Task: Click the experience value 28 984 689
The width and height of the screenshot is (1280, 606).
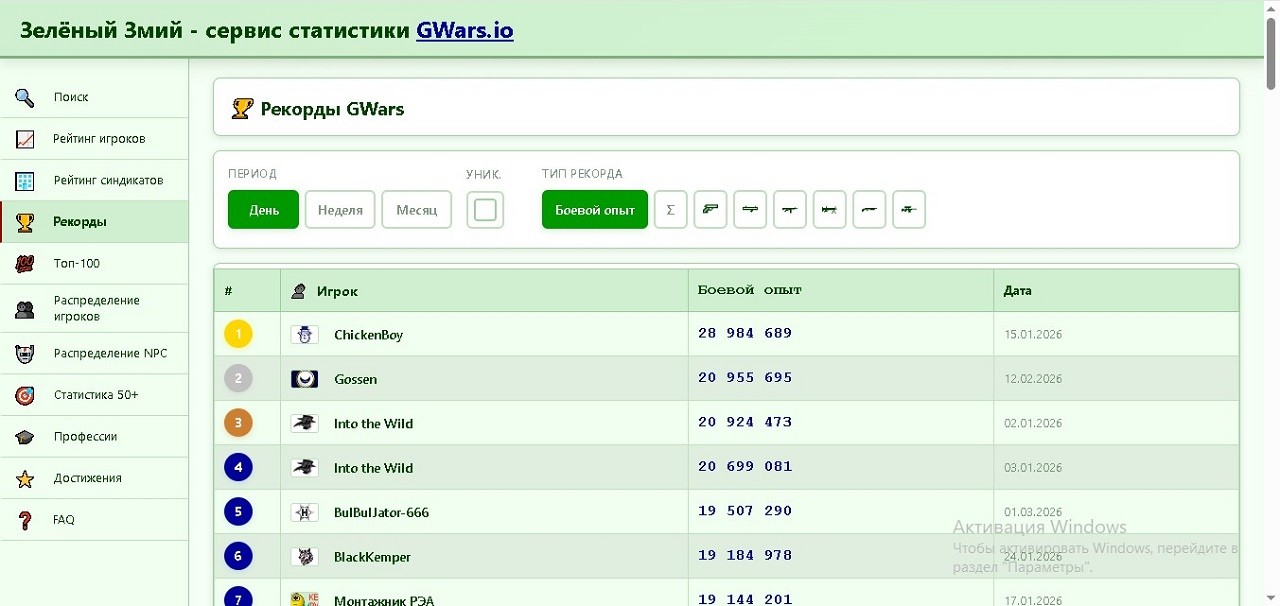Action: pos(745,333)
